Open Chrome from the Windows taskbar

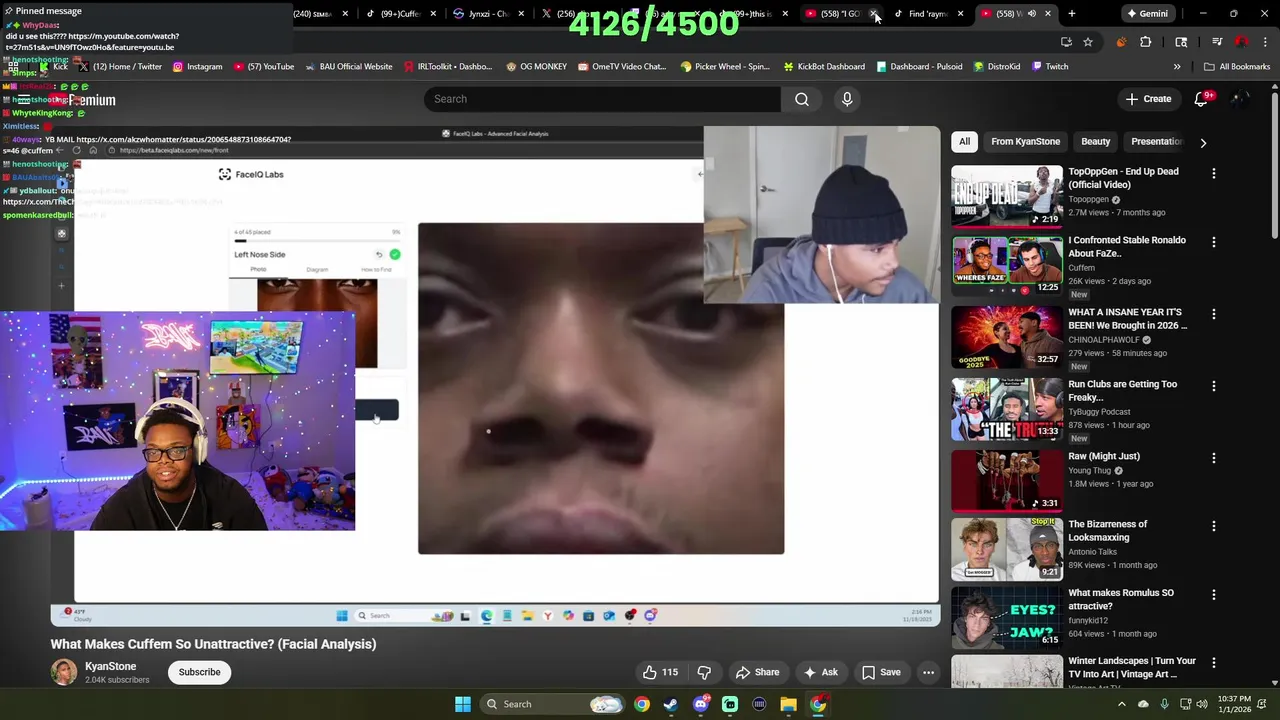point(642,704)
